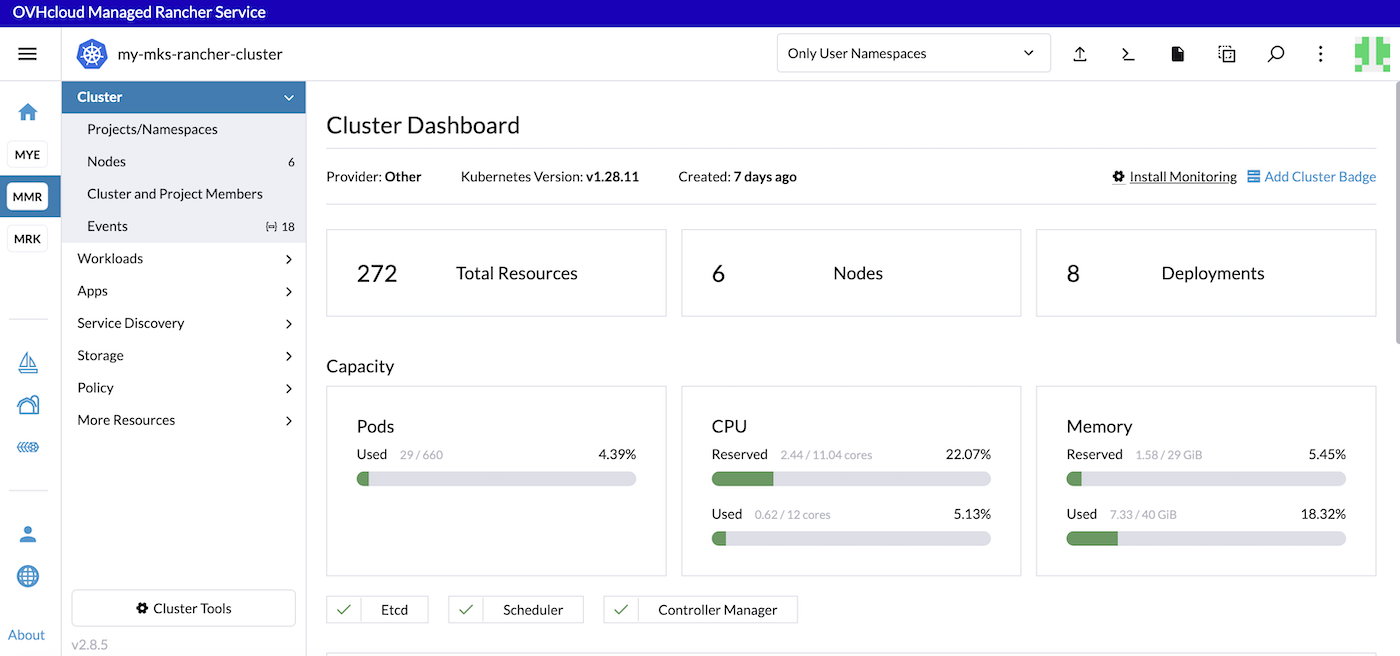Copy KubeConfig to clipboard

(x=1227, y=54)
